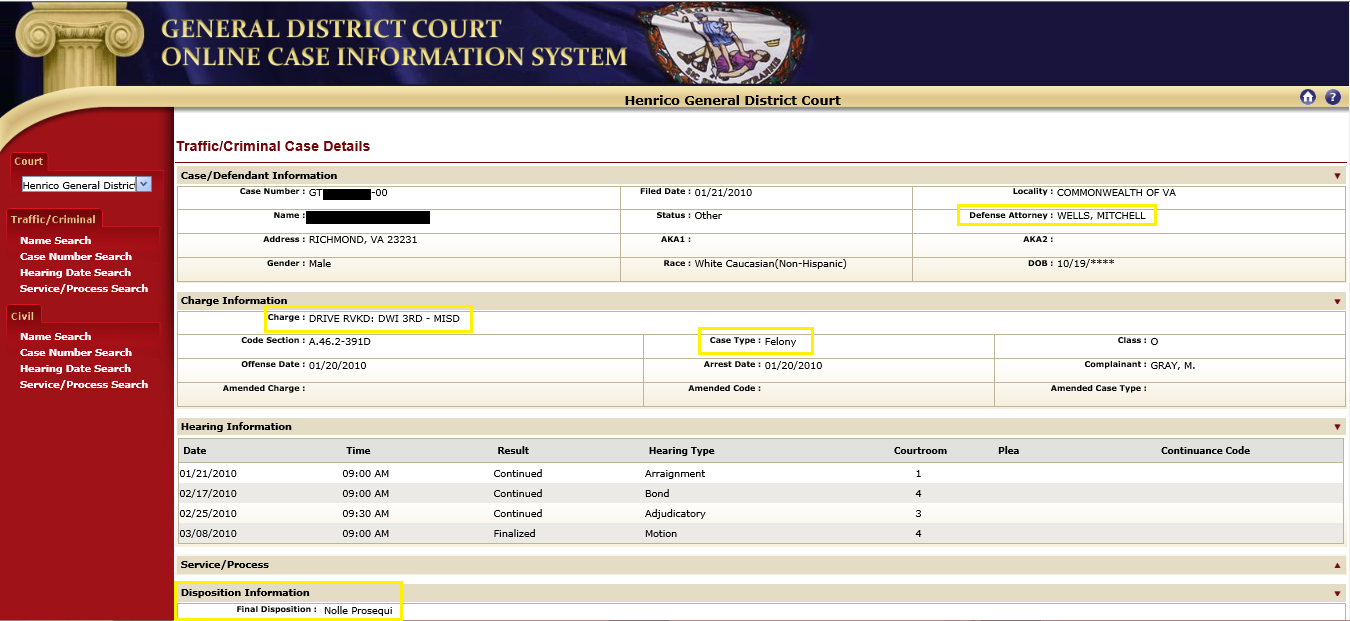This screenshot has height=621, width=1350.
Task: Click filed date 01/21/2010
Action: coord(722,192)
